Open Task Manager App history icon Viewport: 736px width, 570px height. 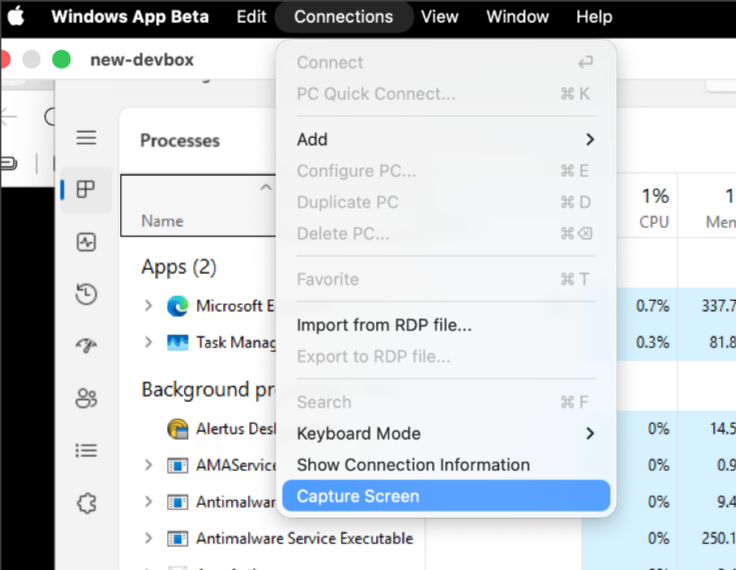pyautogui.click(x=86, y=294)
